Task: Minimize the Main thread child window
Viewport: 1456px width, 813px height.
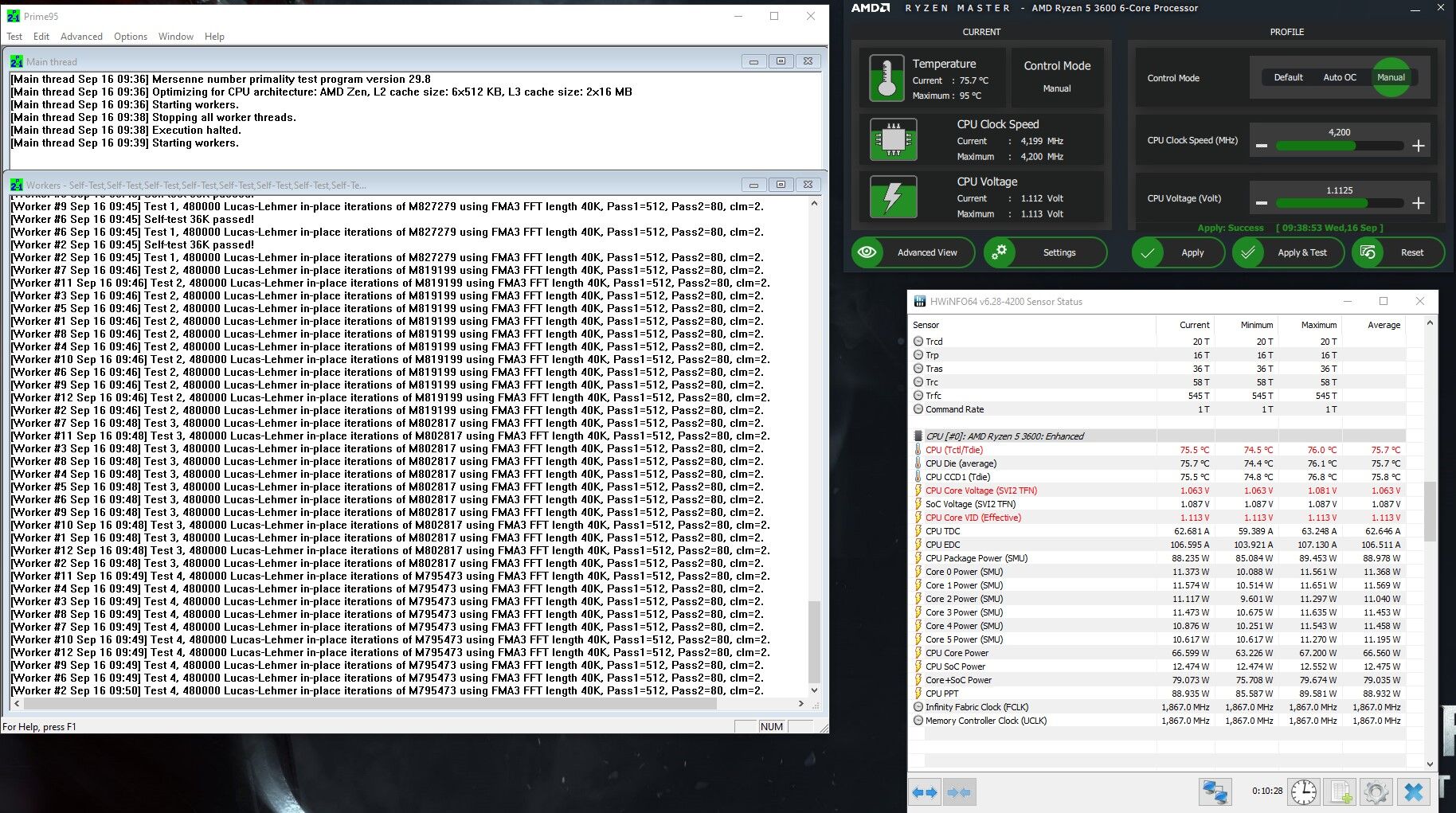Action: point(753,61)
